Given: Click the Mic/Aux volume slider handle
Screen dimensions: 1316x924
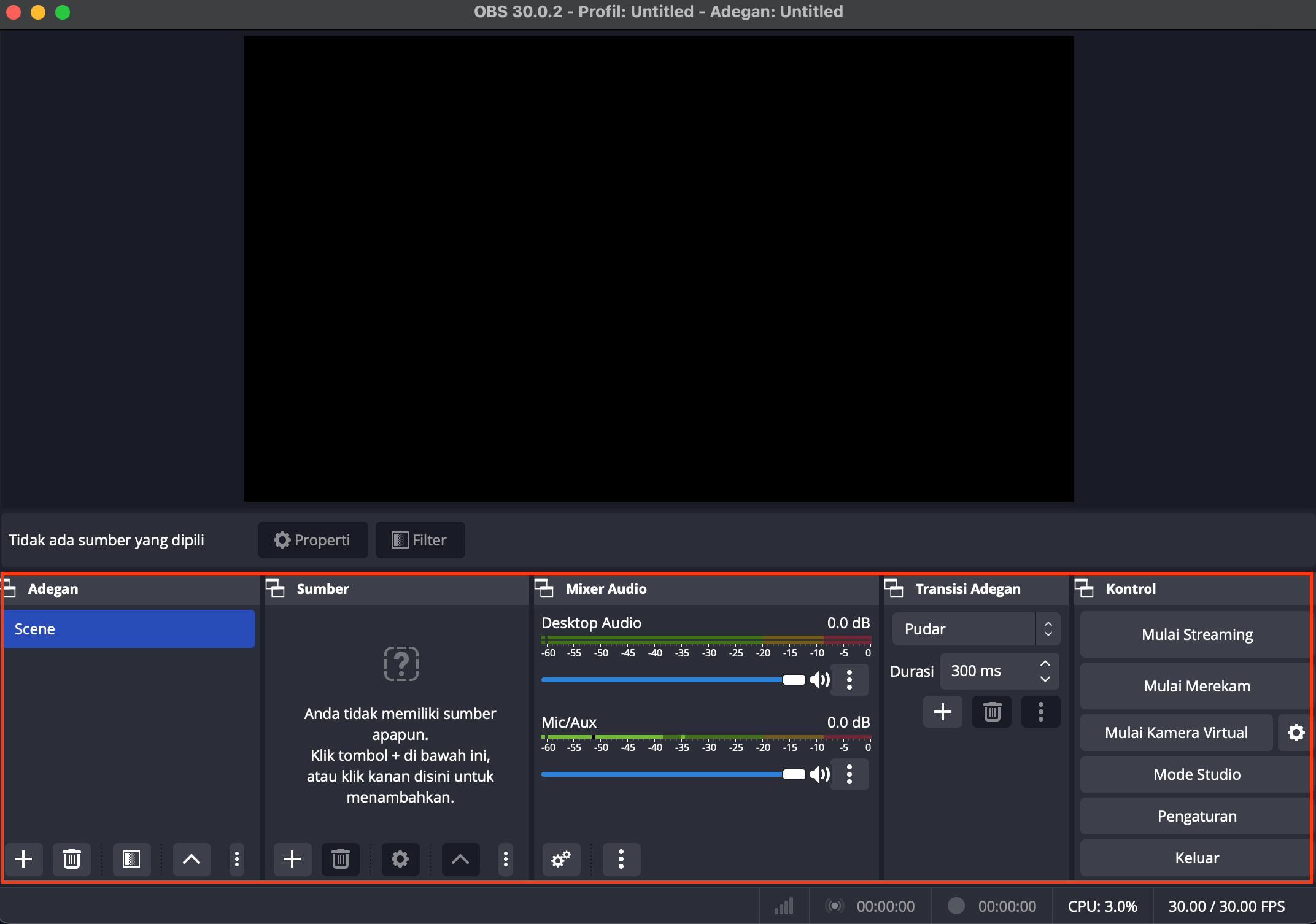Looking at the screenshot, I should (x=794, y=774).
